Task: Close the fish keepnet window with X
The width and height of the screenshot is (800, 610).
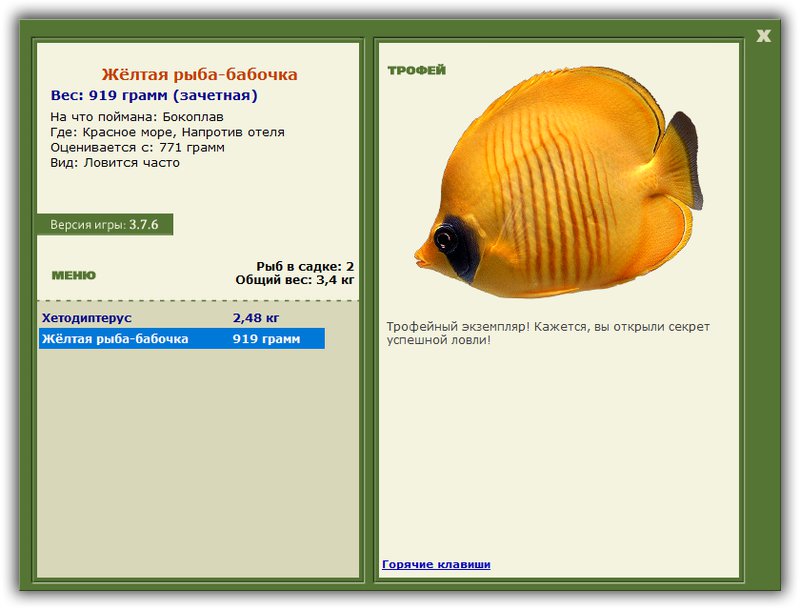Action: point(763,35)
